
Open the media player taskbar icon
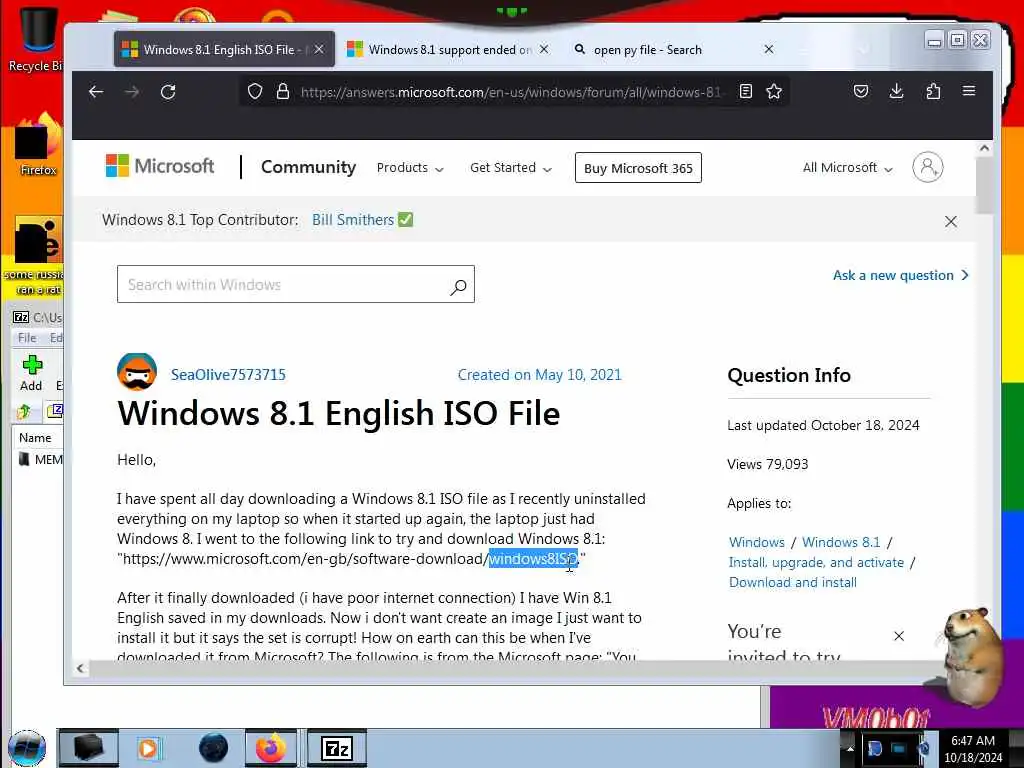coord(148,748)
